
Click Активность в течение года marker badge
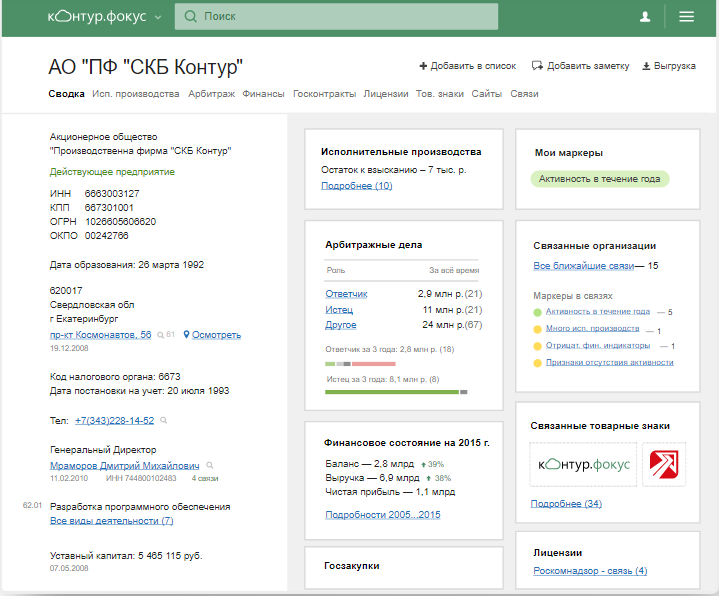tap(600, 179)
